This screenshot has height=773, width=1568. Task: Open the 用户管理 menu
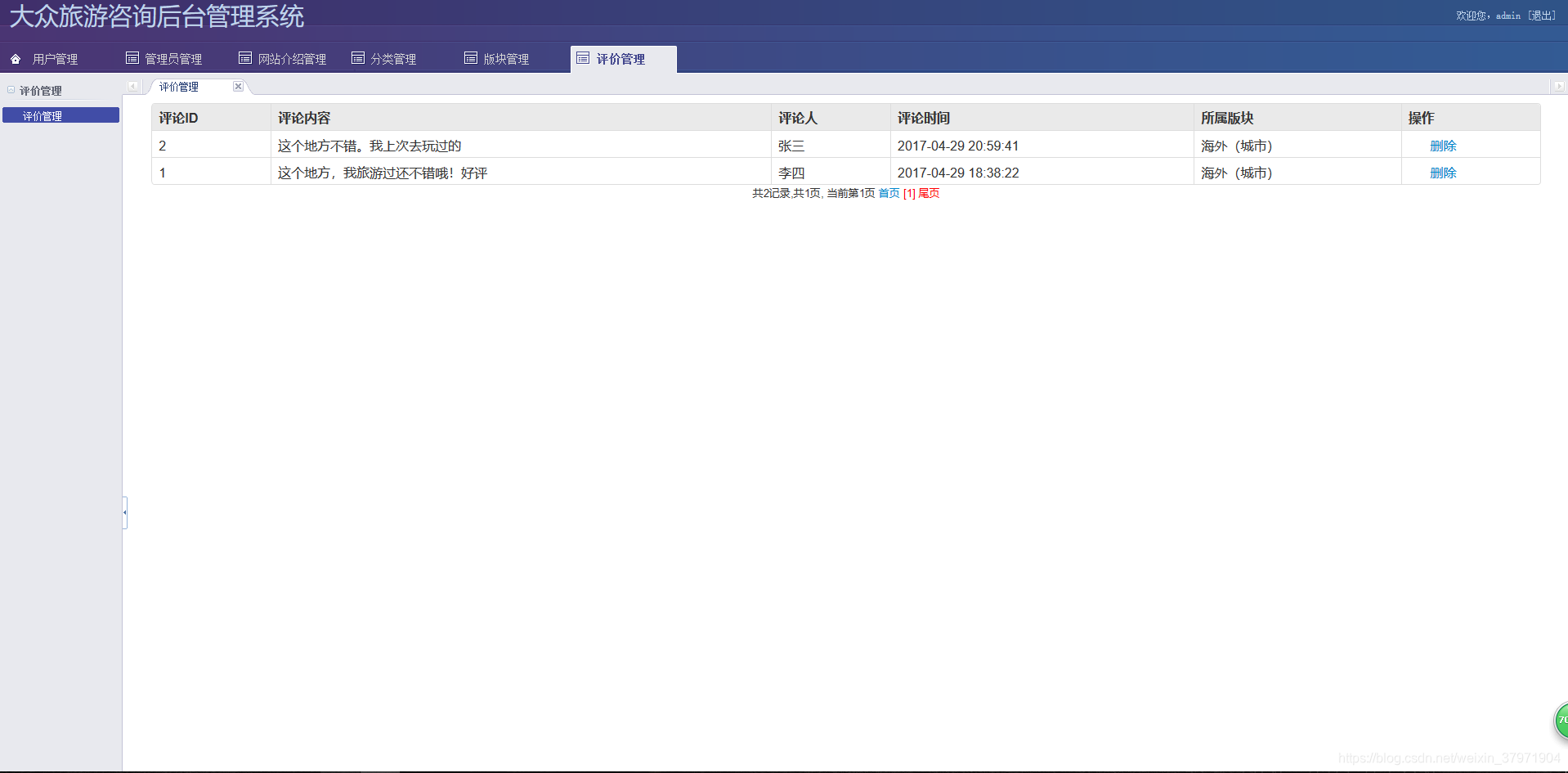click(x=55, y=59)
